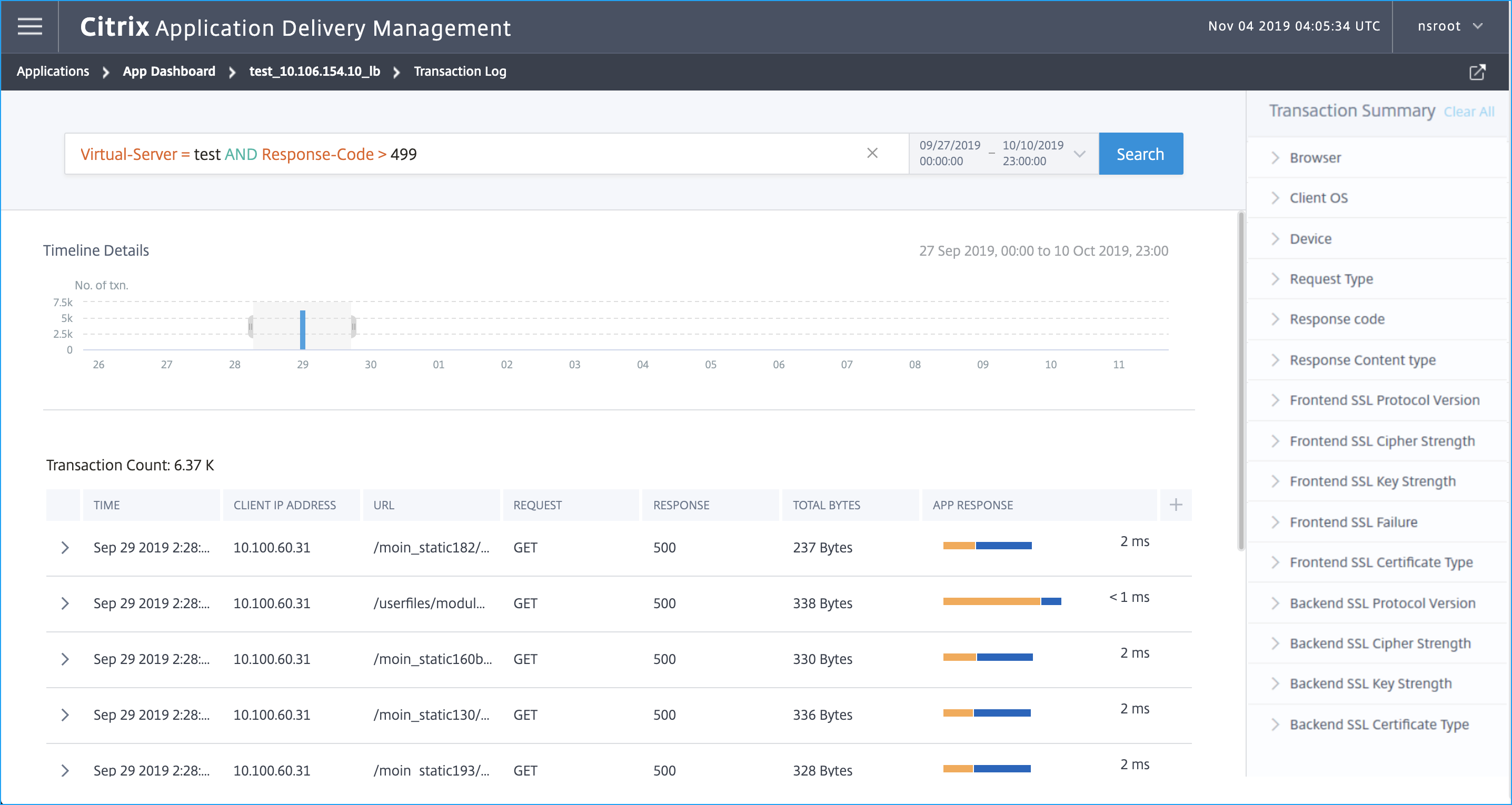This screenshot has height=805, width=1512.
Task: Expand the /moin_static130 transaction row
Action: [x=65, y=715]
